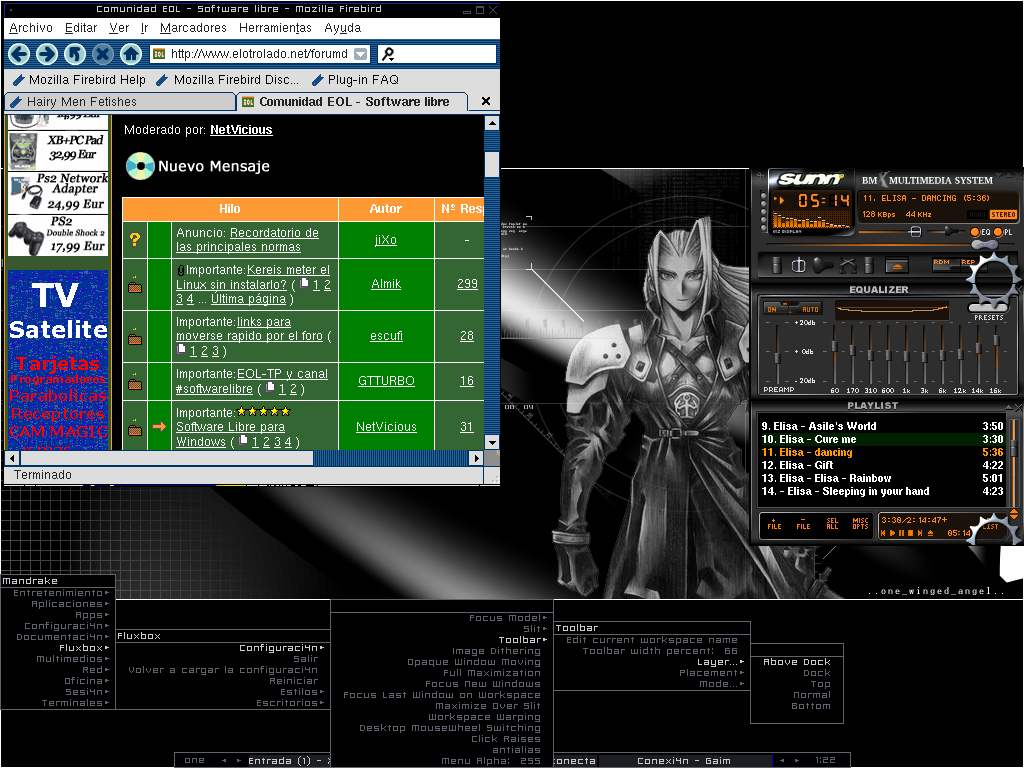
Task: Click the add file button in playlist
Action: pos(774,524)
